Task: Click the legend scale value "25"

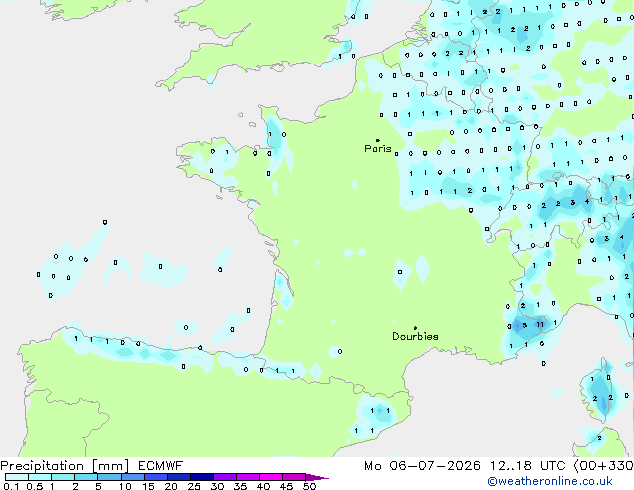Action: (194, 486)
